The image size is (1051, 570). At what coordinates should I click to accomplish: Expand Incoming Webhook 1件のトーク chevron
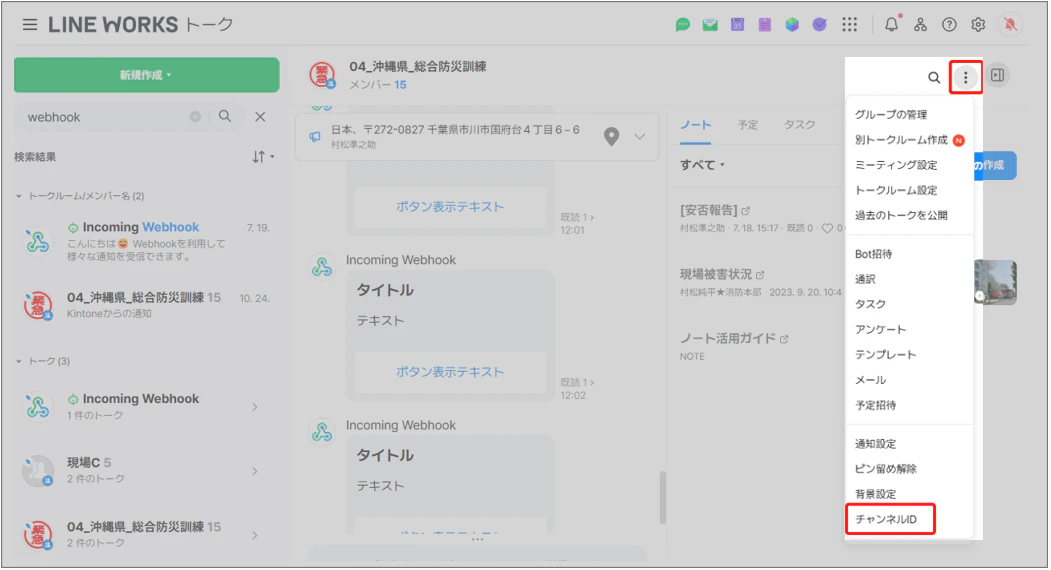[x=255, y=407]
